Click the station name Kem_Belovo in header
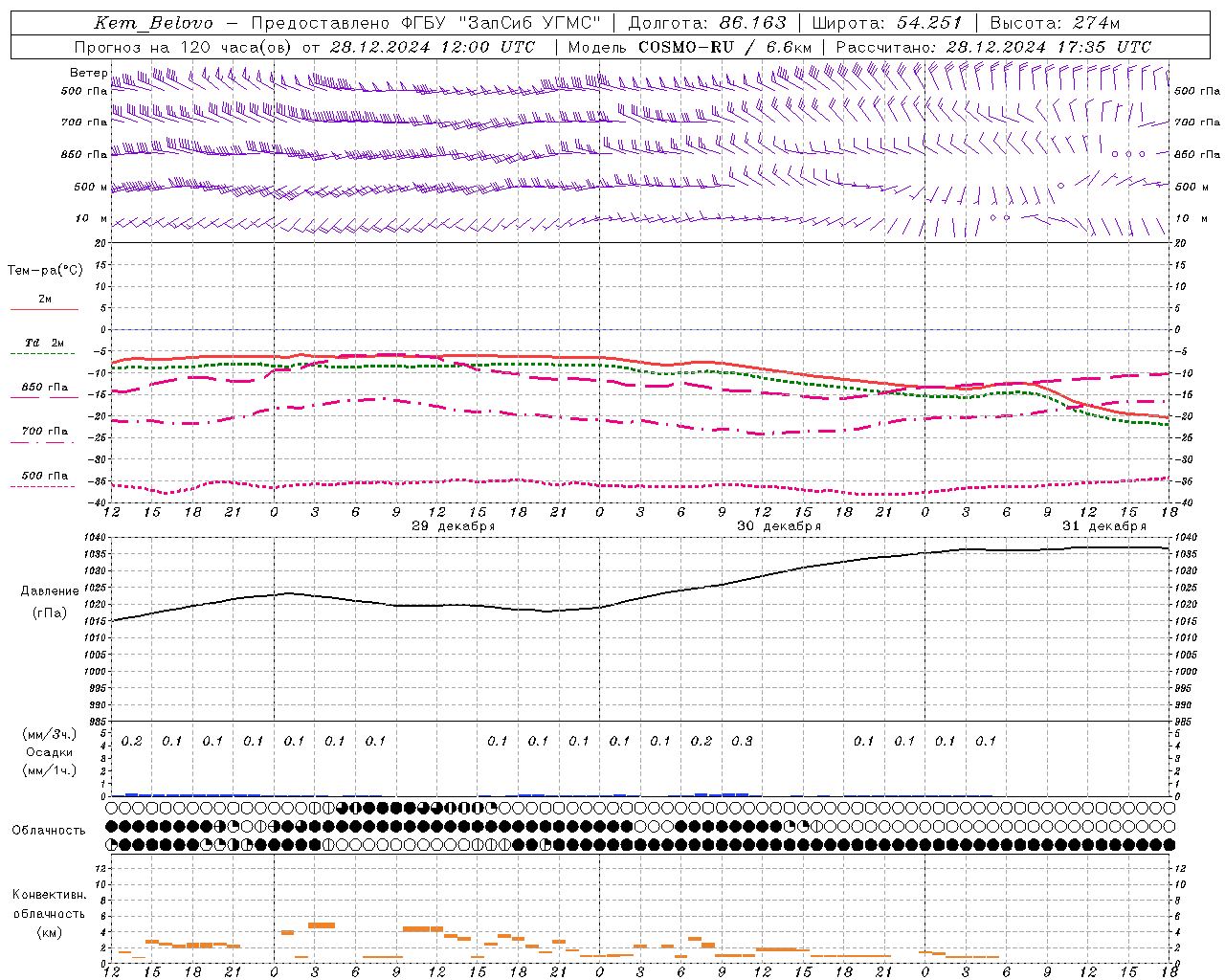Viewport: 1225px width, 980px height. [x=154, y=23]
